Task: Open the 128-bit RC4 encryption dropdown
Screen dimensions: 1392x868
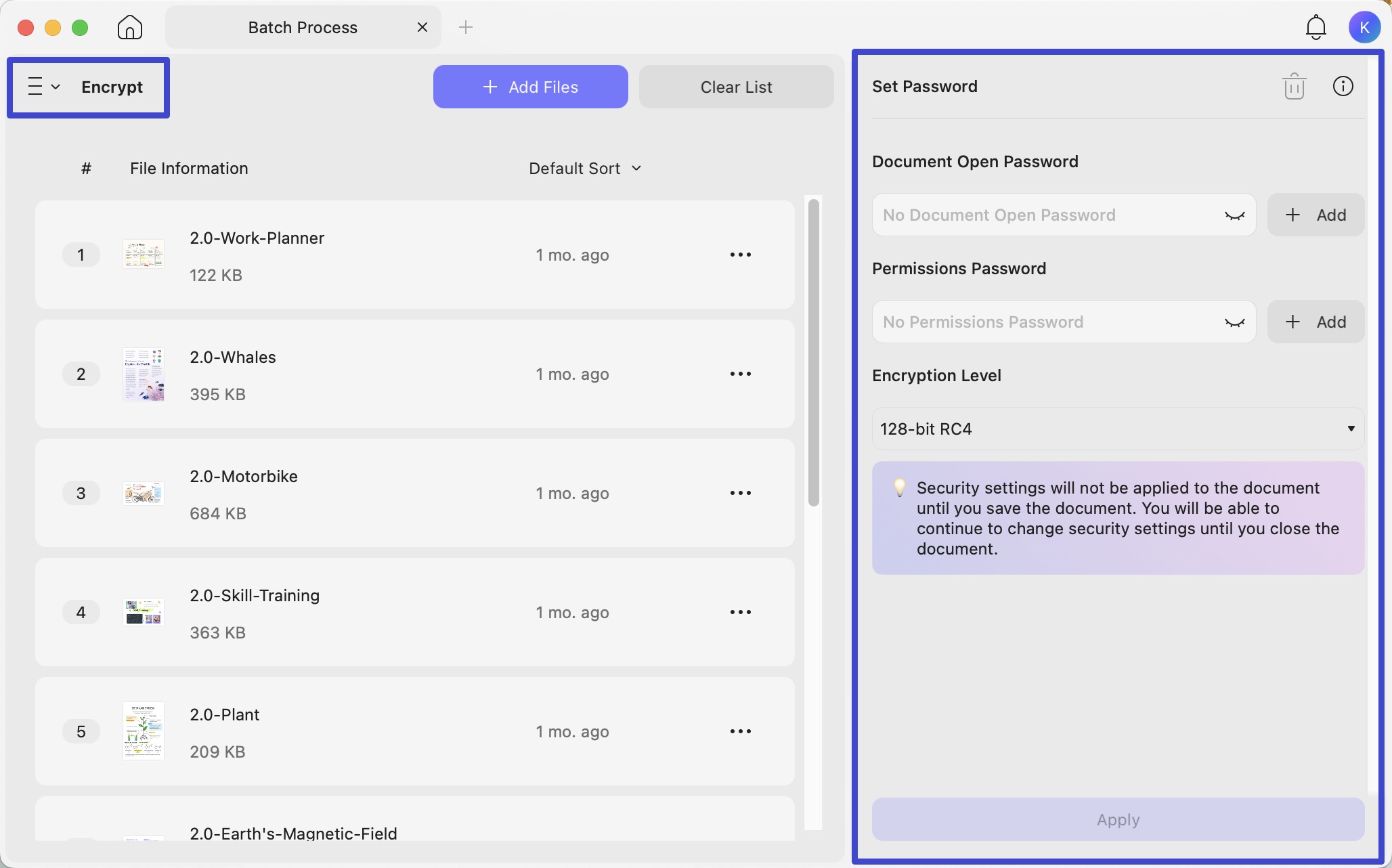Action: (1118, 429)
